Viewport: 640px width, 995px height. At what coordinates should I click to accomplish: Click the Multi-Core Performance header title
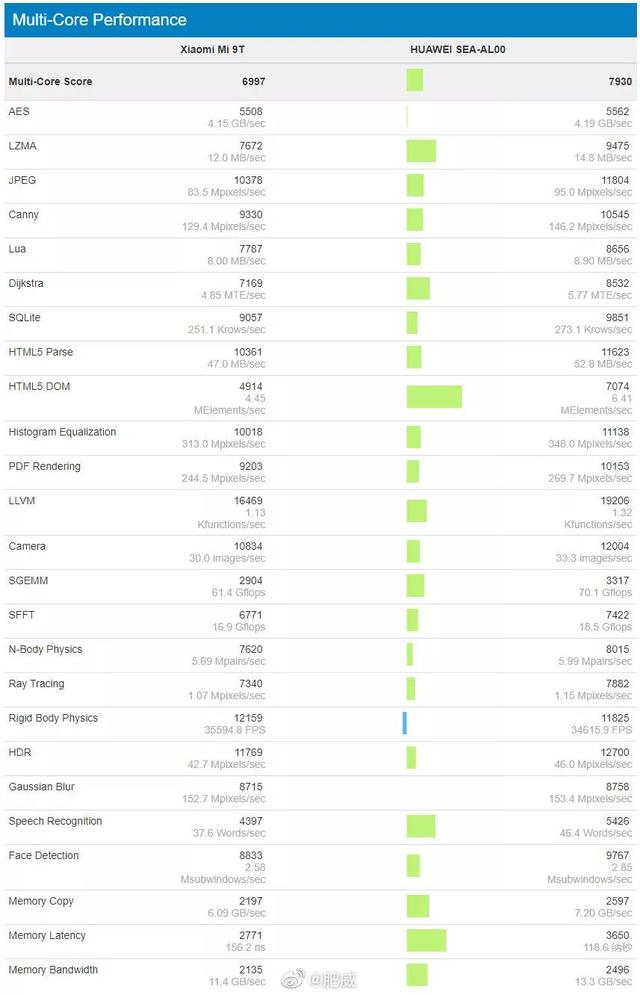pos(99,20)
